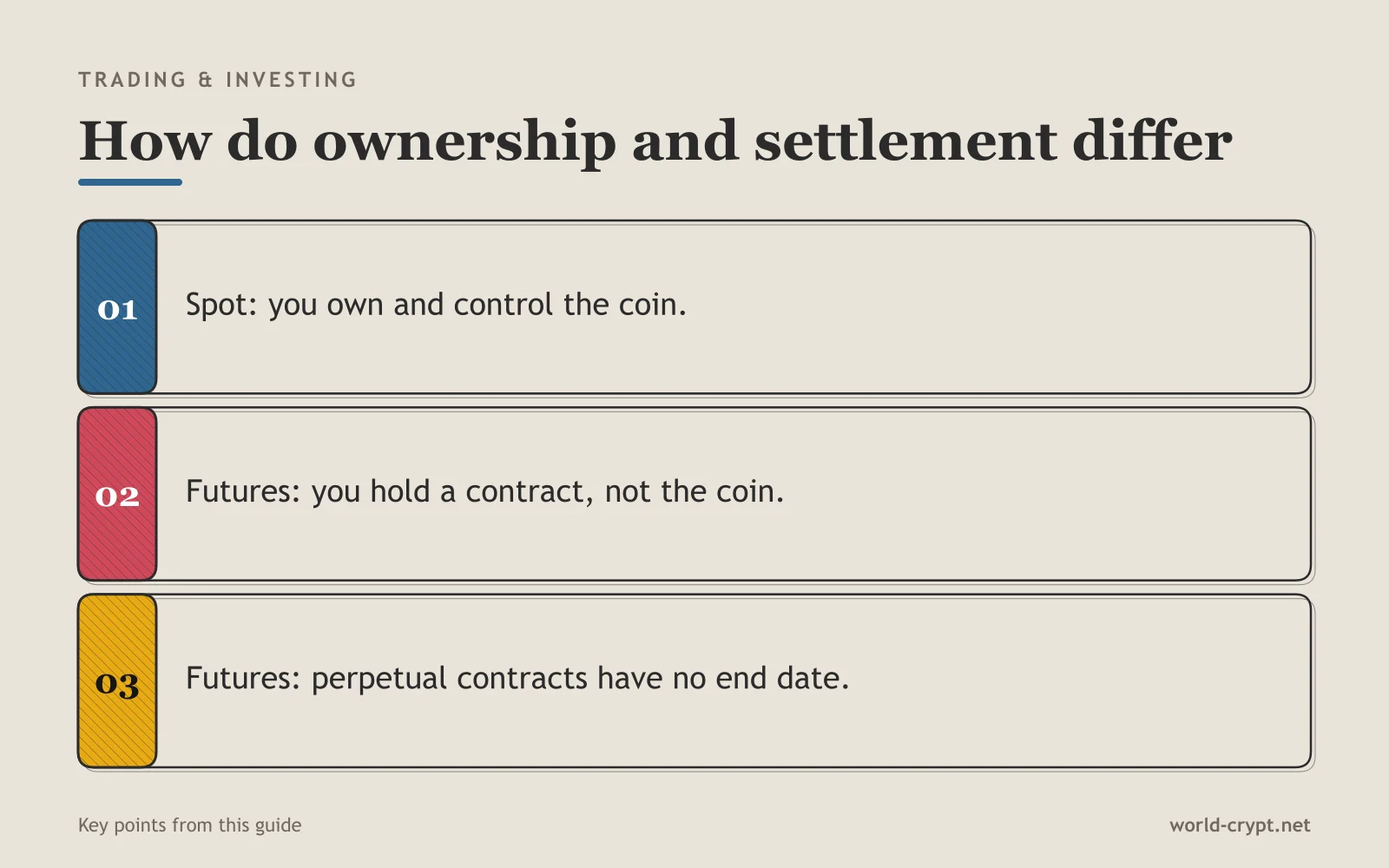Viewport: 1389px width, 868px height.
Task: Click the first card containing Spot point
Action: click(694, 307)
